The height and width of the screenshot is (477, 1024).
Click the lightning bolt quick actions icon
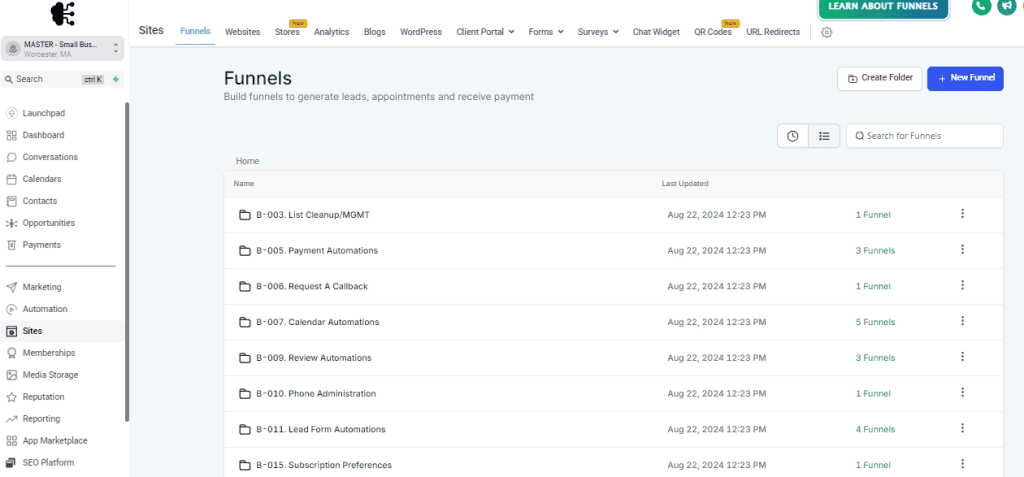pyautogui.click(x=116, y=79)
